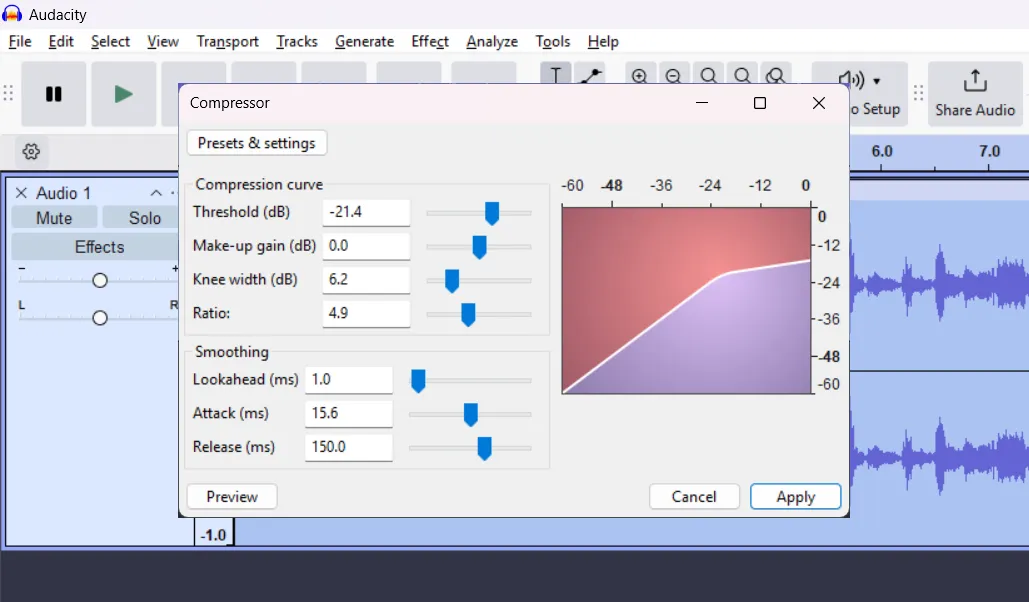Solo the Audio 1 track
Screen dimensions: 1029x602
144,218
